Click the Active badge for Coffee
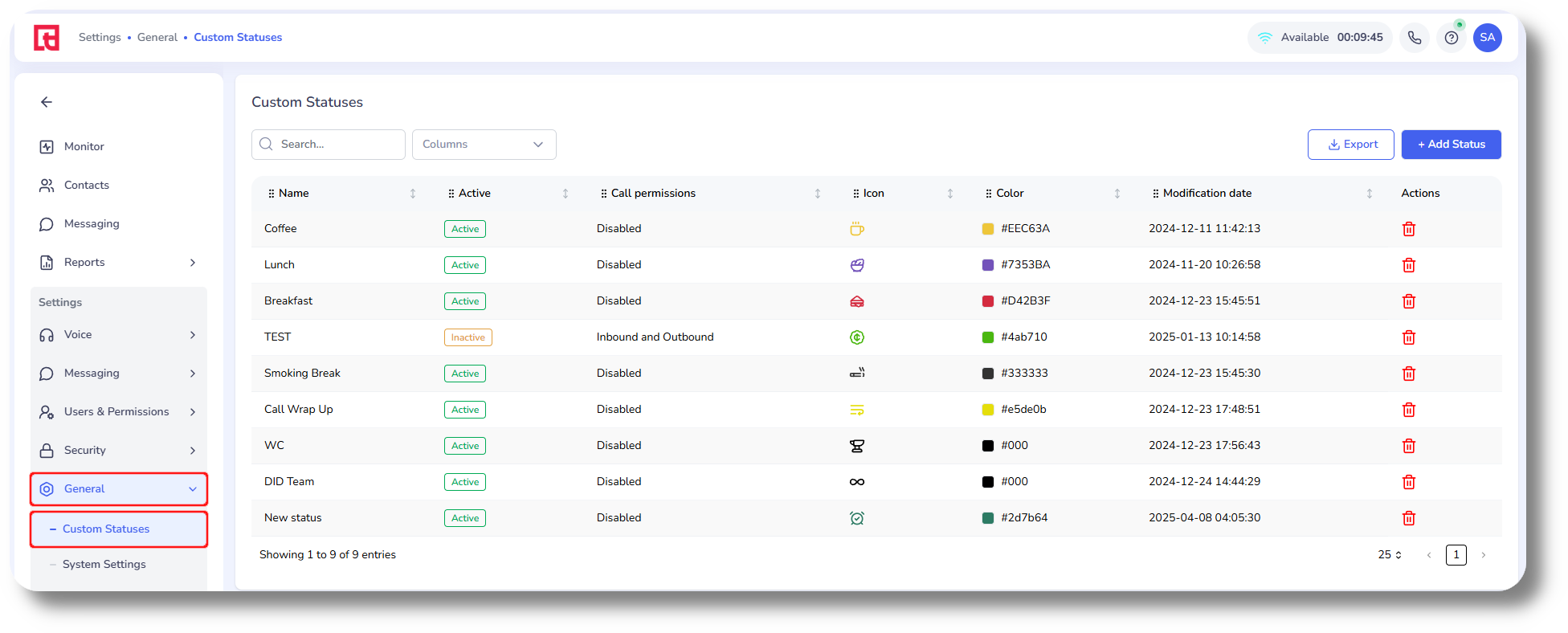1568x633 pixels. (x=464, y=229)
